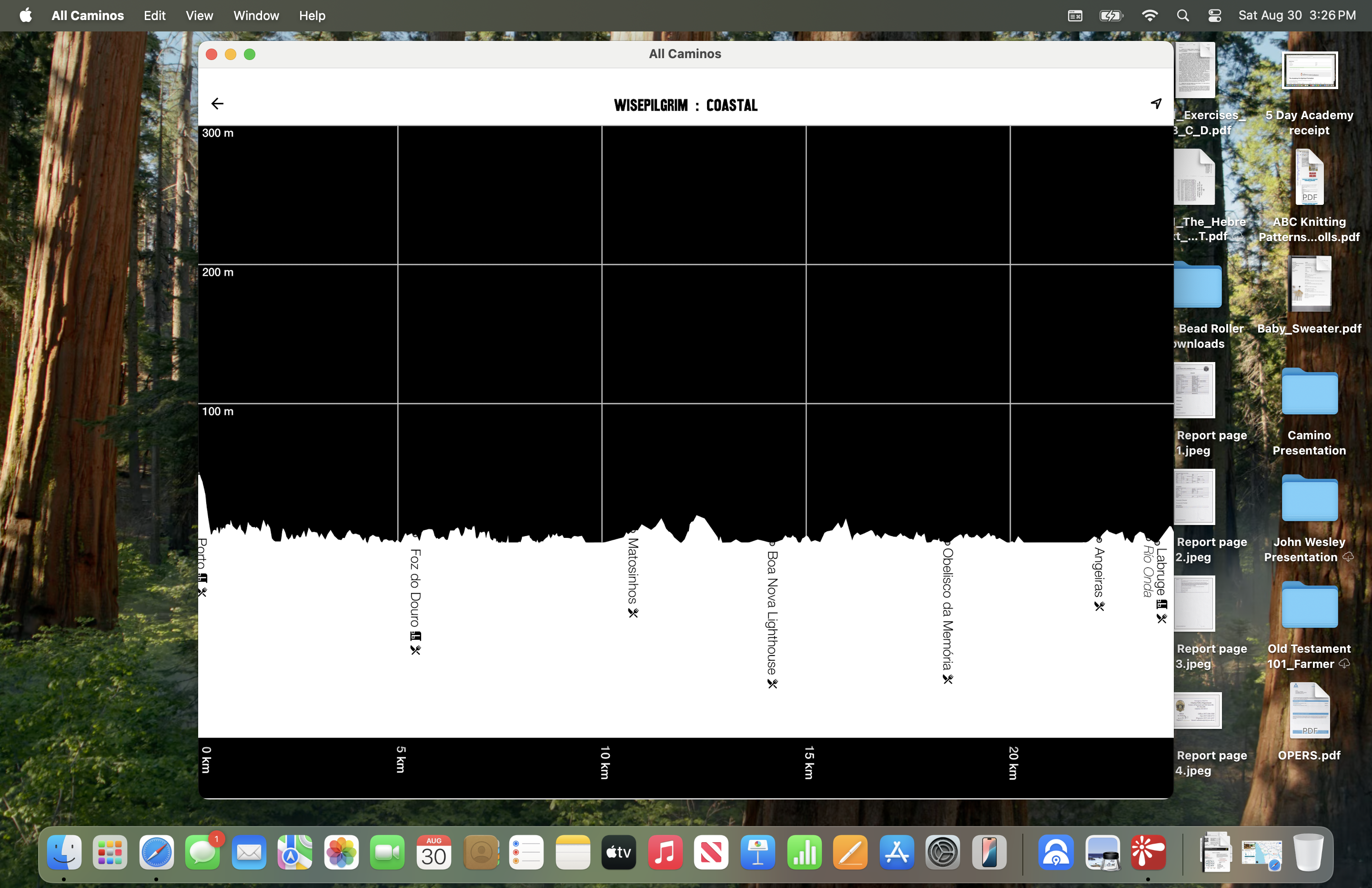Click the Boa Nova Lighthouse label
1372x888 pixels.
click(x=772, y=612)
